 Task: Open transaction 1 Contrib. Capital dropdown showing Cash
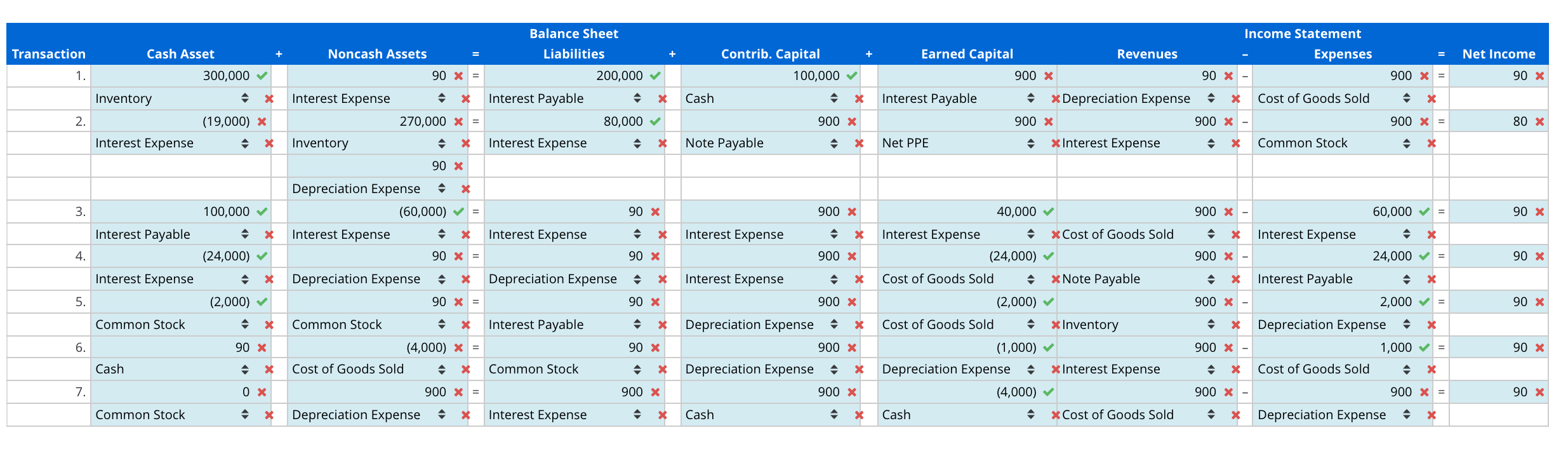pos(762,98)
